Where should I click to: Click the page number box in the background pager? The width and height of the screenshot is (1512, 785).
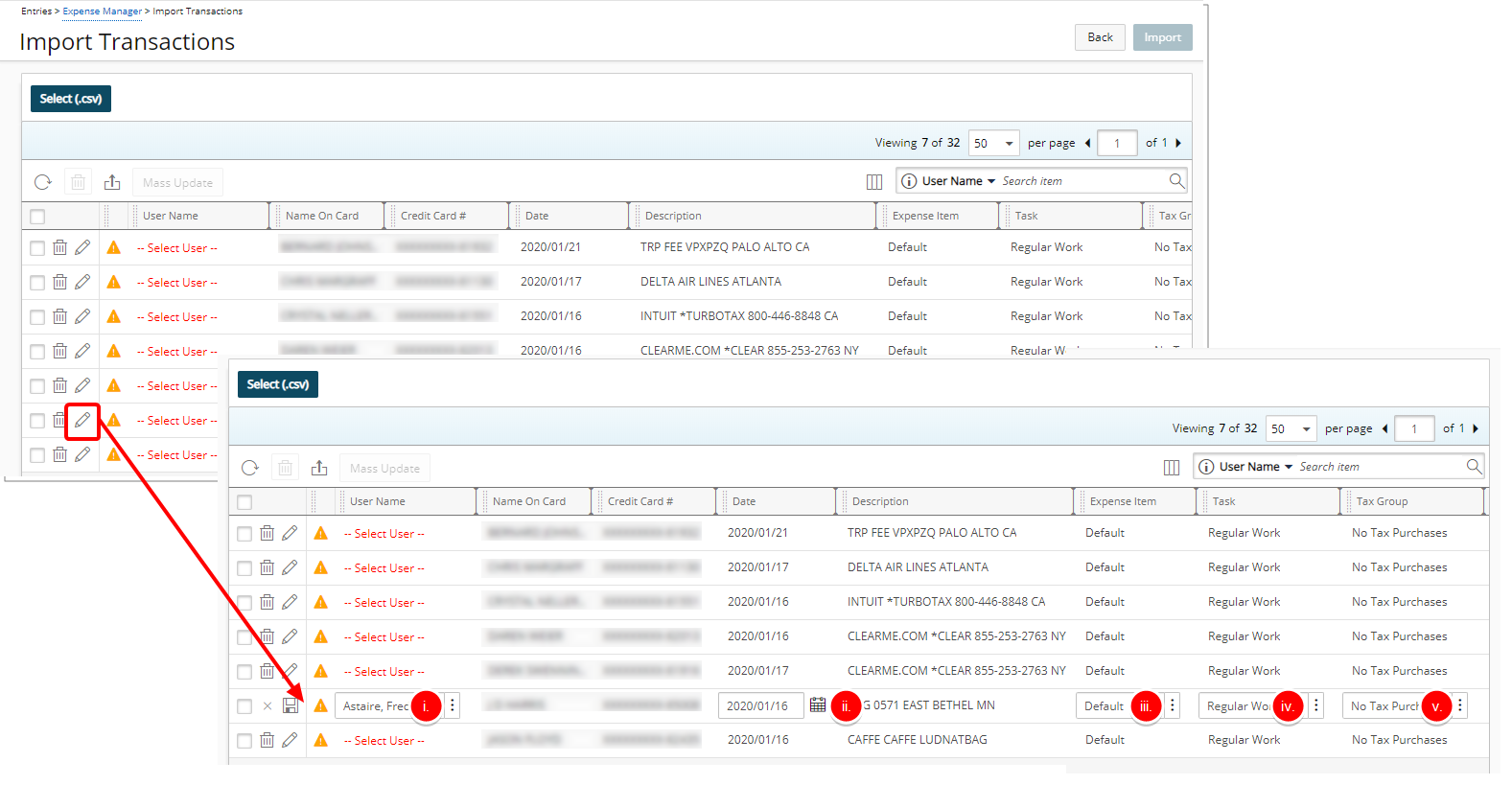1117,143
